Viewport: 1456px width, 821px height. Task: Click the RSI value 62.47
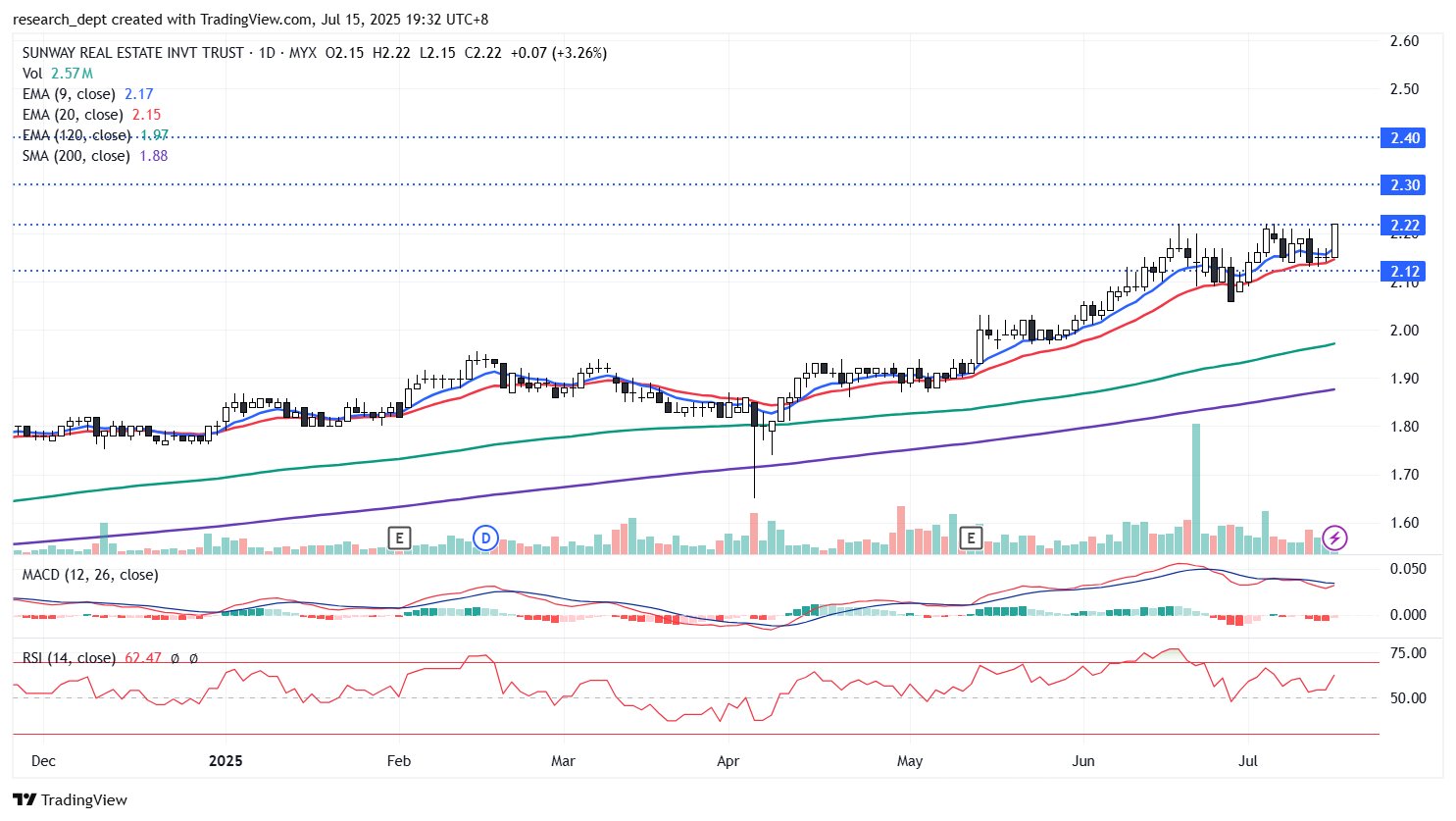pyautogui.click(x=143, y=658)
